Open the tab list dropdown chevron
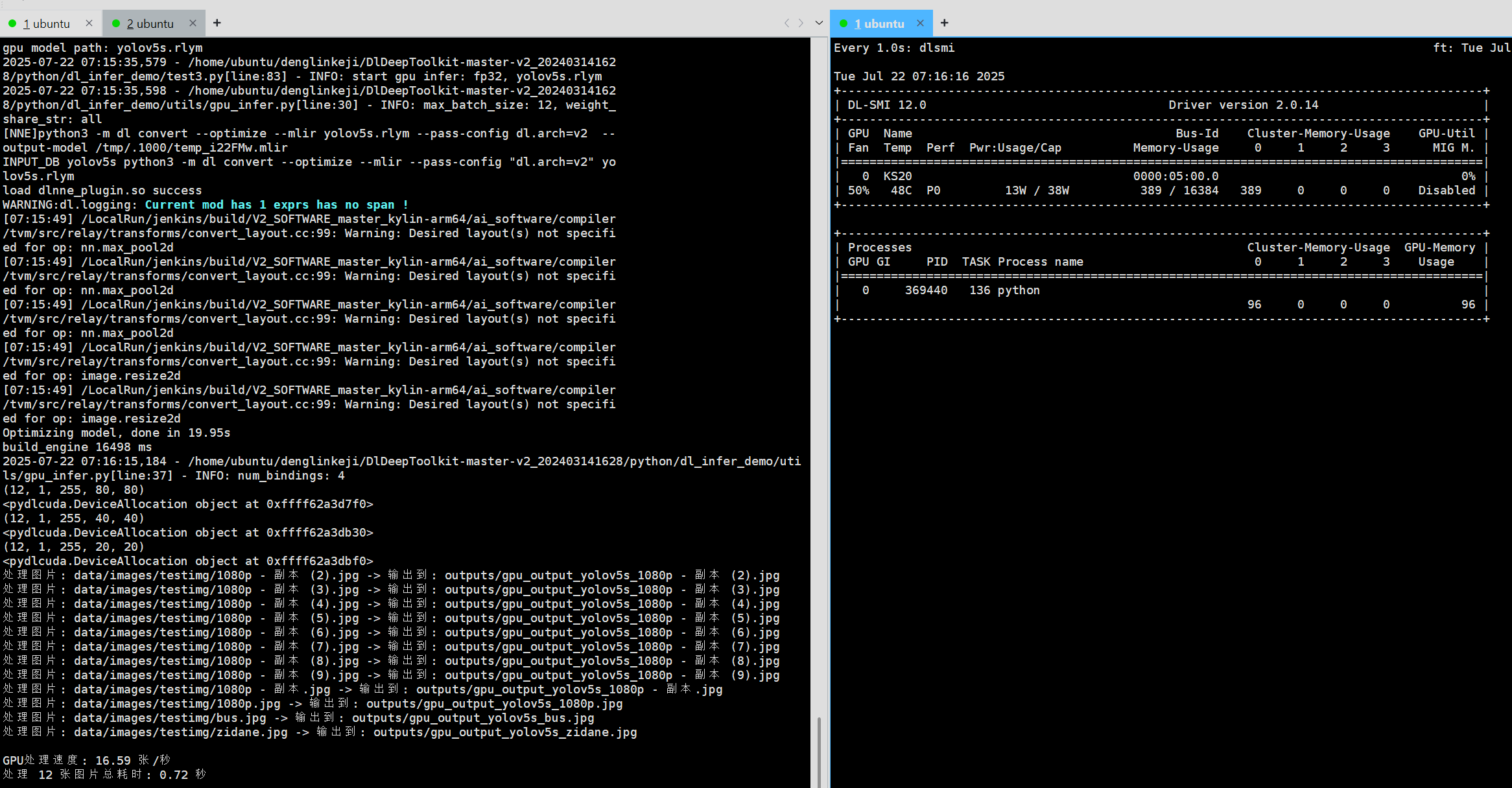This screenshot has height=788, width=1512. (x=819, y=23)
